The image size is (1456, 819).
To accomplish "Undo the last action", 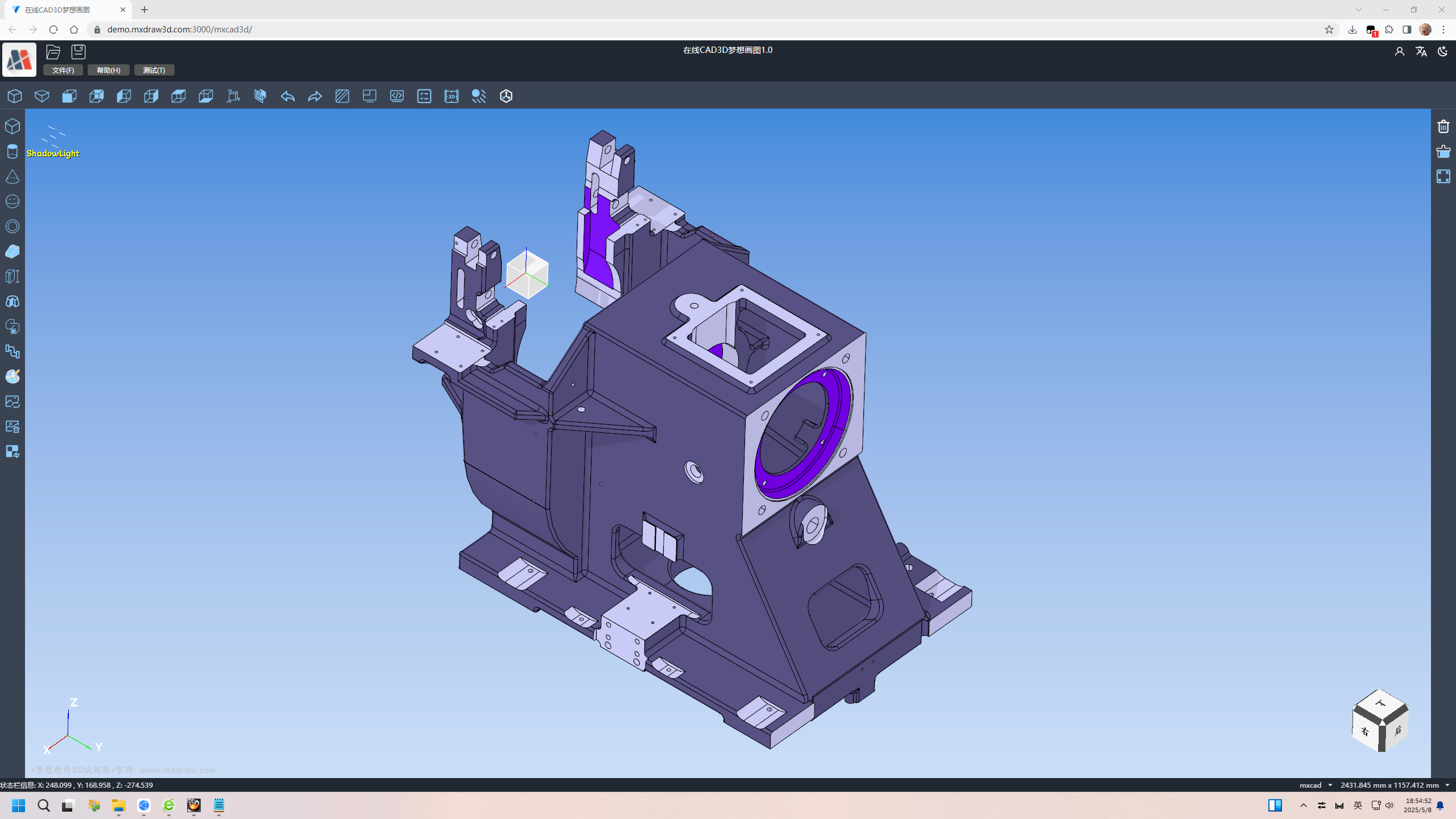I will [288, 96].
